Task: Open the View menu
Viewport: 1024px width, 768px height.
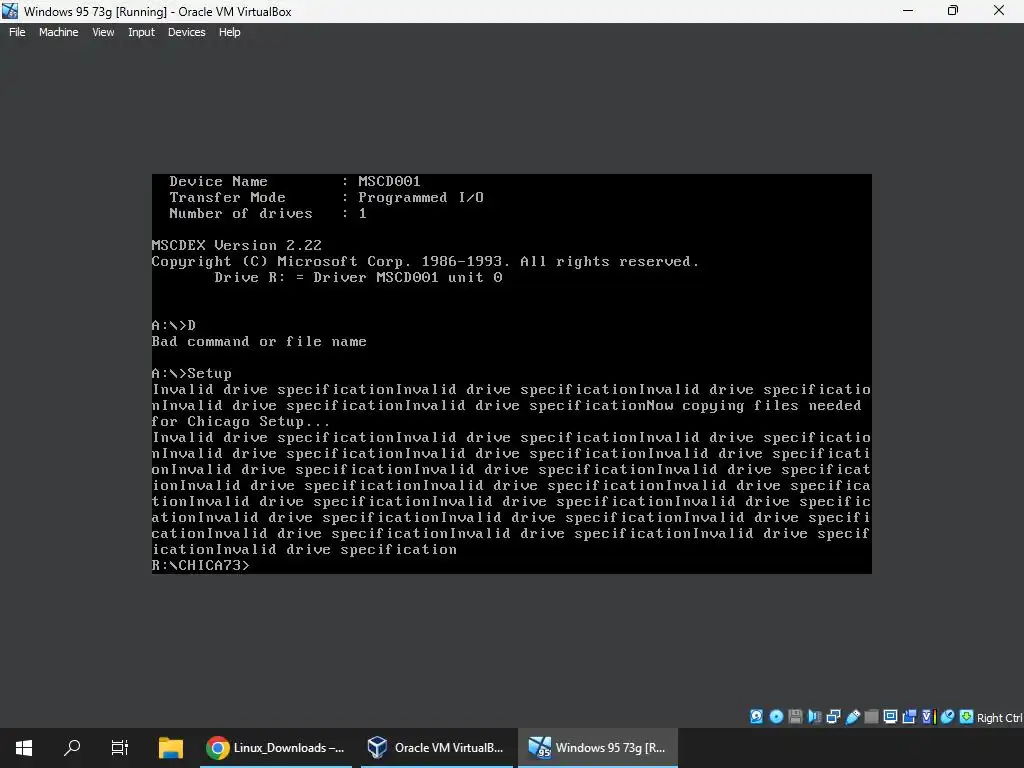Action: point(103,32)
